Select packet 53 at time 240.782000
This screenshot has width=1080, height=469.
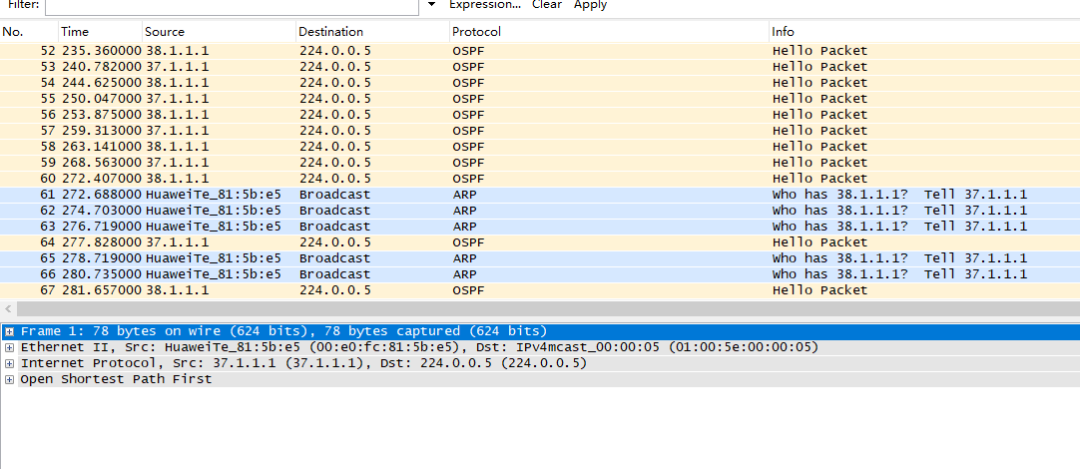click(x=540, y=67)
